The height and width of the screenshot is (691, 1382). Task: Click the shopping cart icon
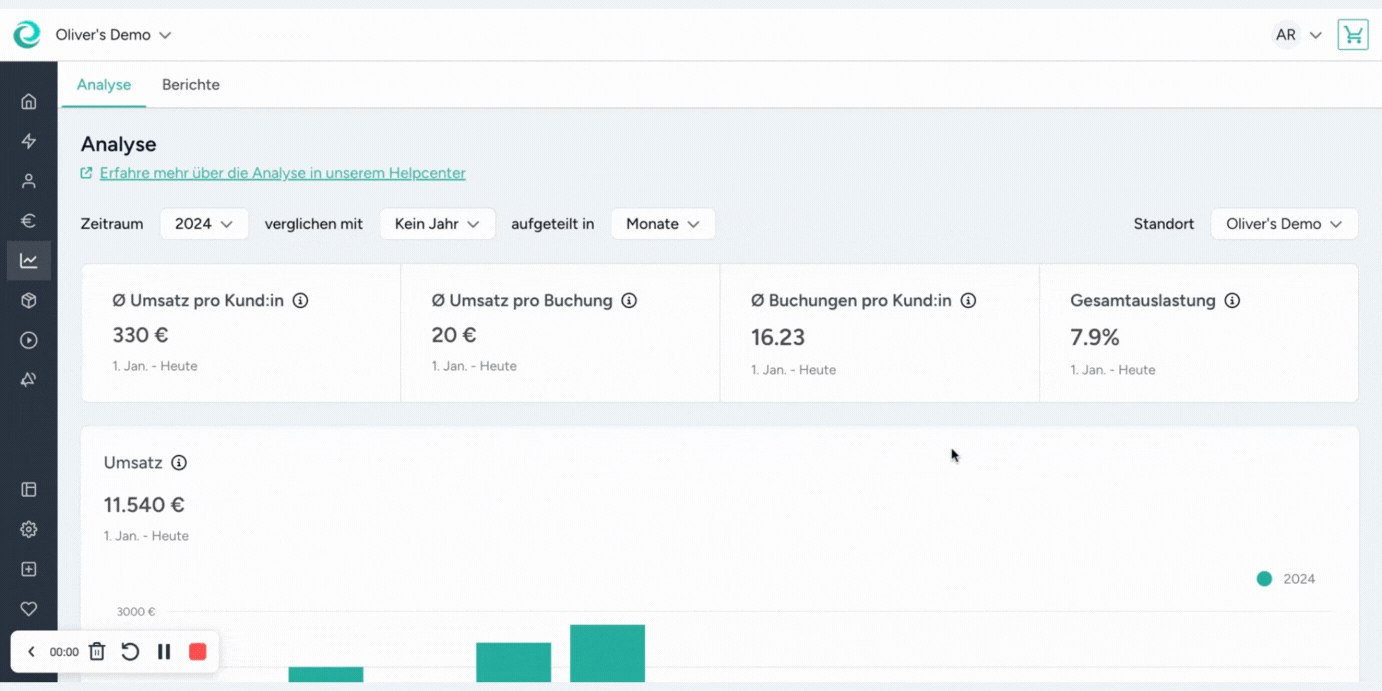pos(1353,35)
